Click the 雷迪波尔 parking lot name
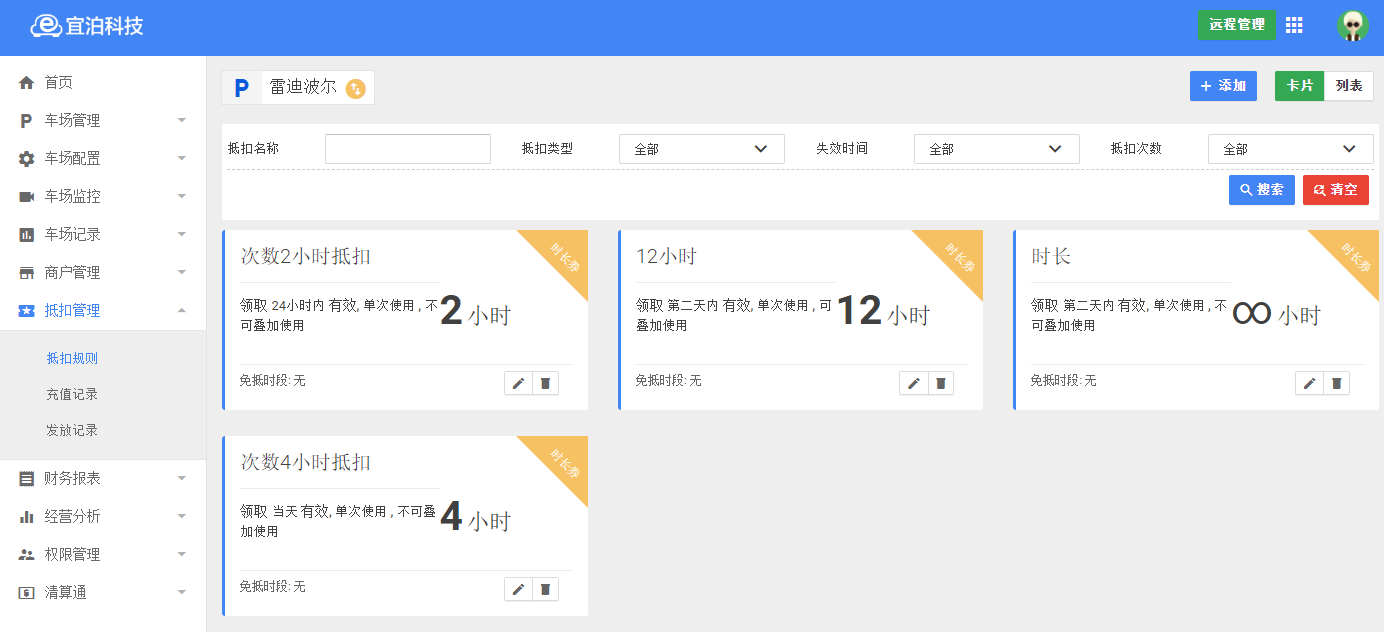1384x632 pixels. click(303, 87)
